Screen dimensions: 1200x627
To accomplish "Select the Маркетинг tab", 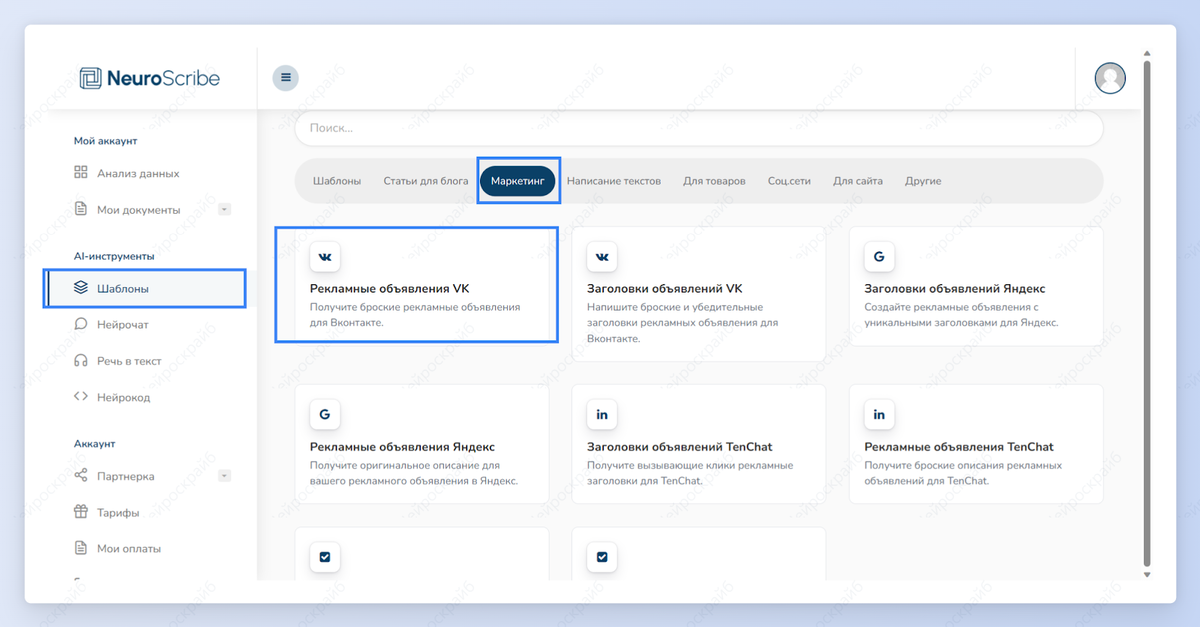I will [517, 181].
